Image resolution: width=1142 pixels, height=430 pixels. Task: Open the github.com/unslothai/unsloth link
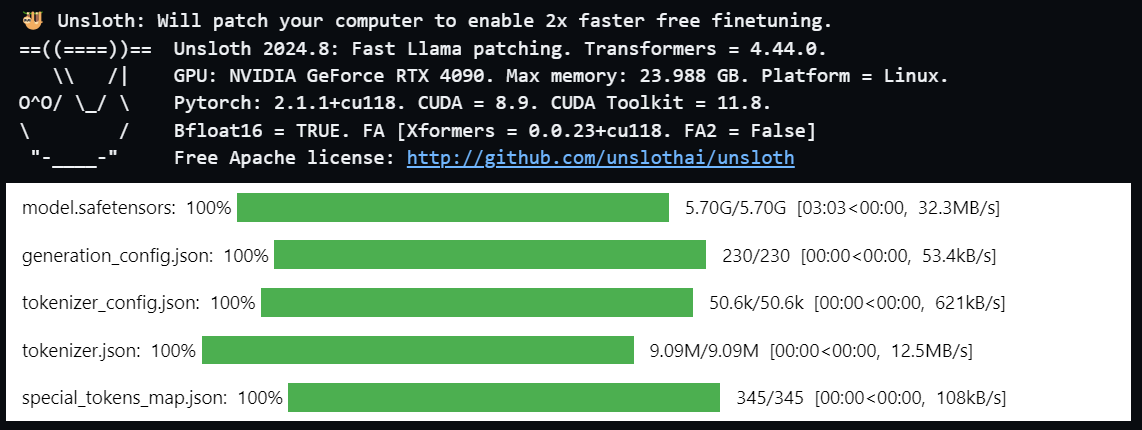coord(600,157)
